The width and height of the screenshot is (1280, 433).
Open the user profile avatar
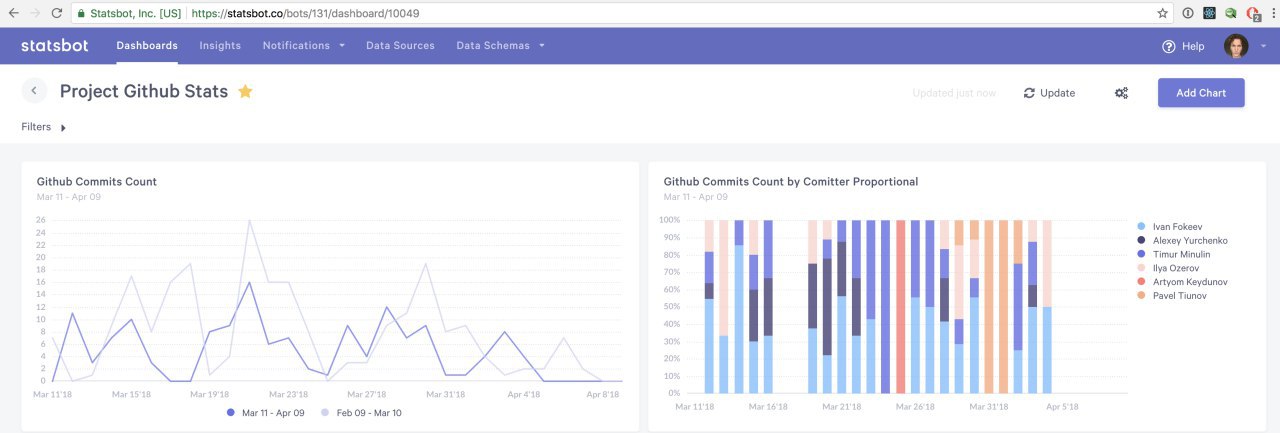point(1236,46)
